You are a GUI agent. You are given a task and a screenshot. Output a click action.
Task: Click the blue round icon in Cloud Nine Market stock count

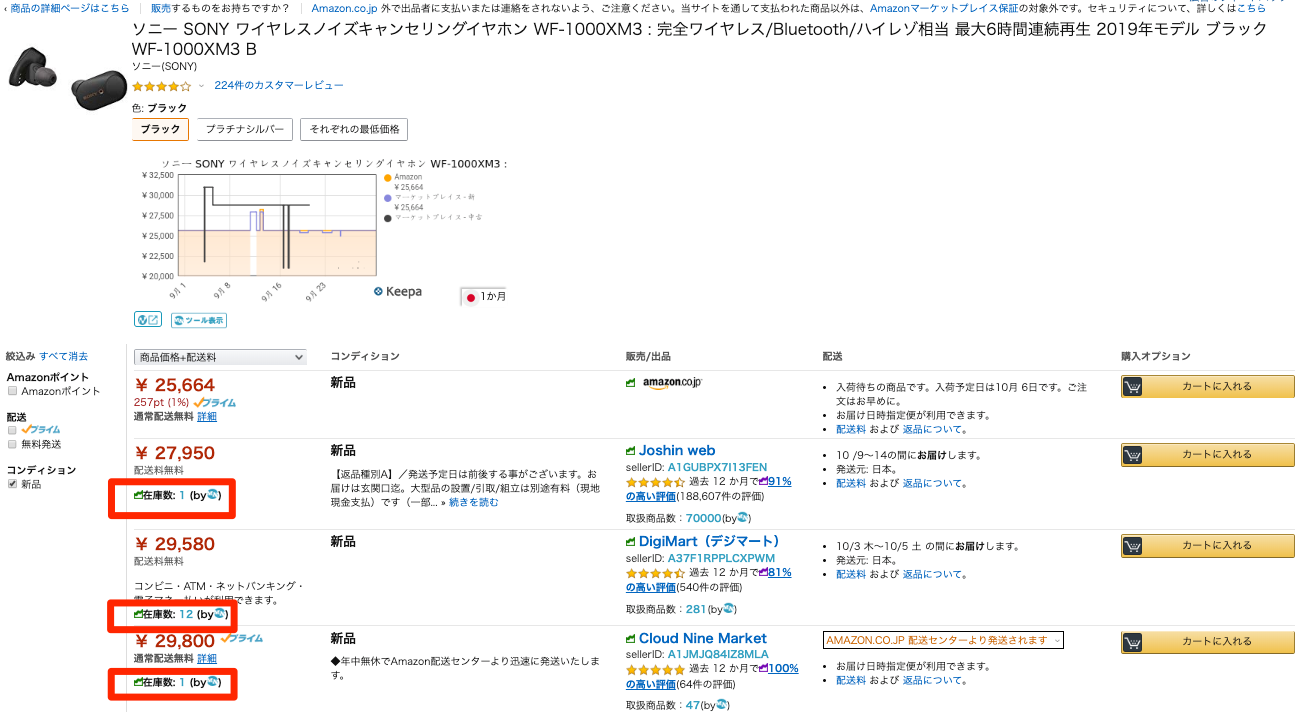click(212, 682)
